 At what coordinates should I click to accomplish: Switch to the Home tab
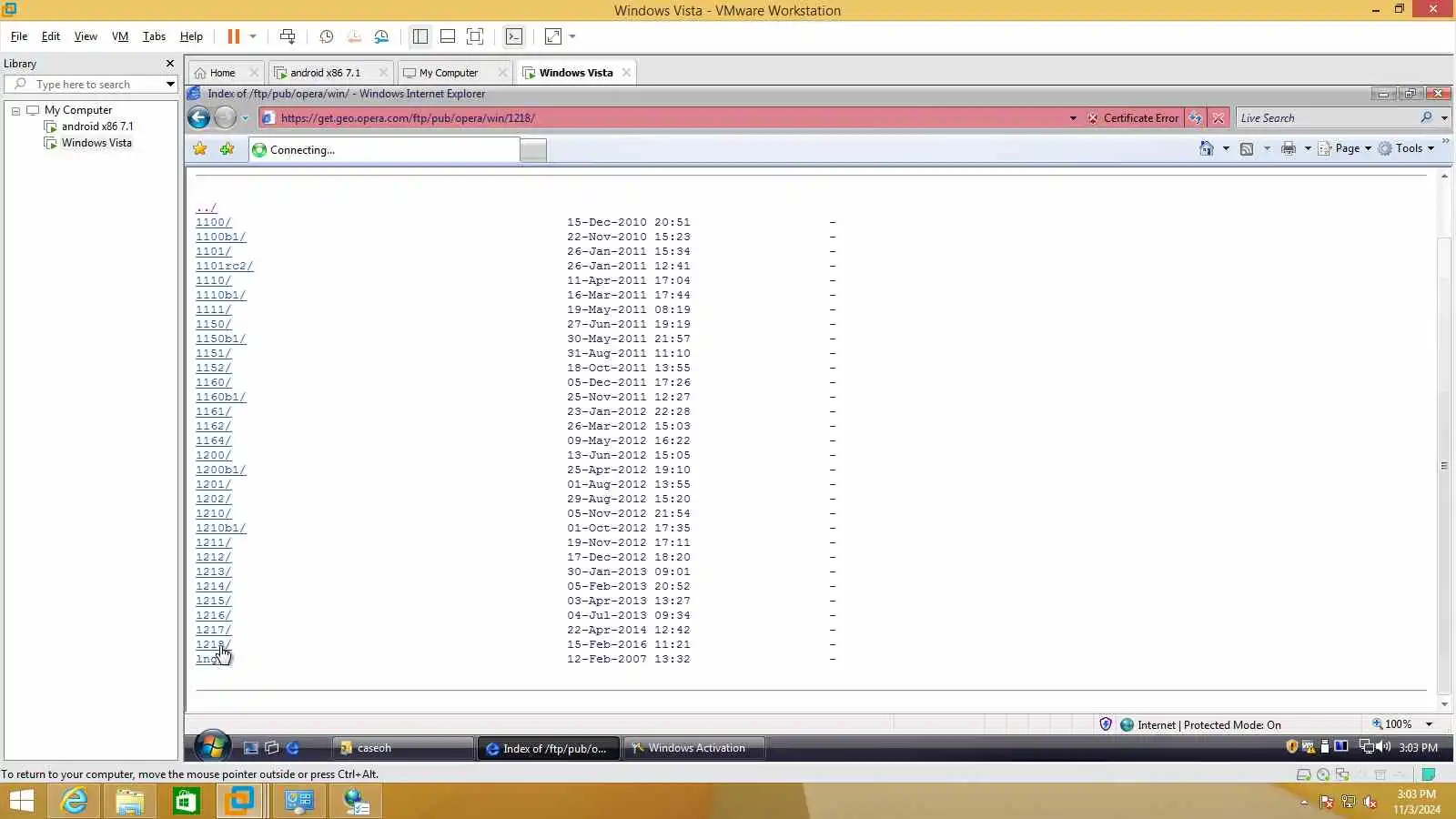click(x=223, y=73)
